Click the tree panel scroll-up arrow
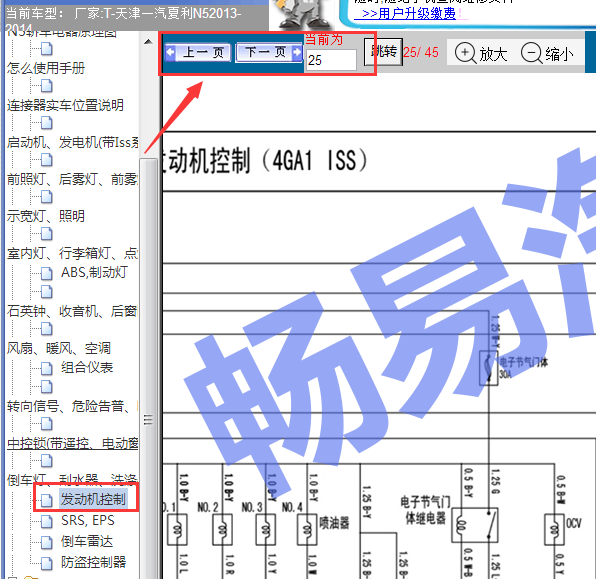The width and height of the screenshot is (596, 579). 148,41
